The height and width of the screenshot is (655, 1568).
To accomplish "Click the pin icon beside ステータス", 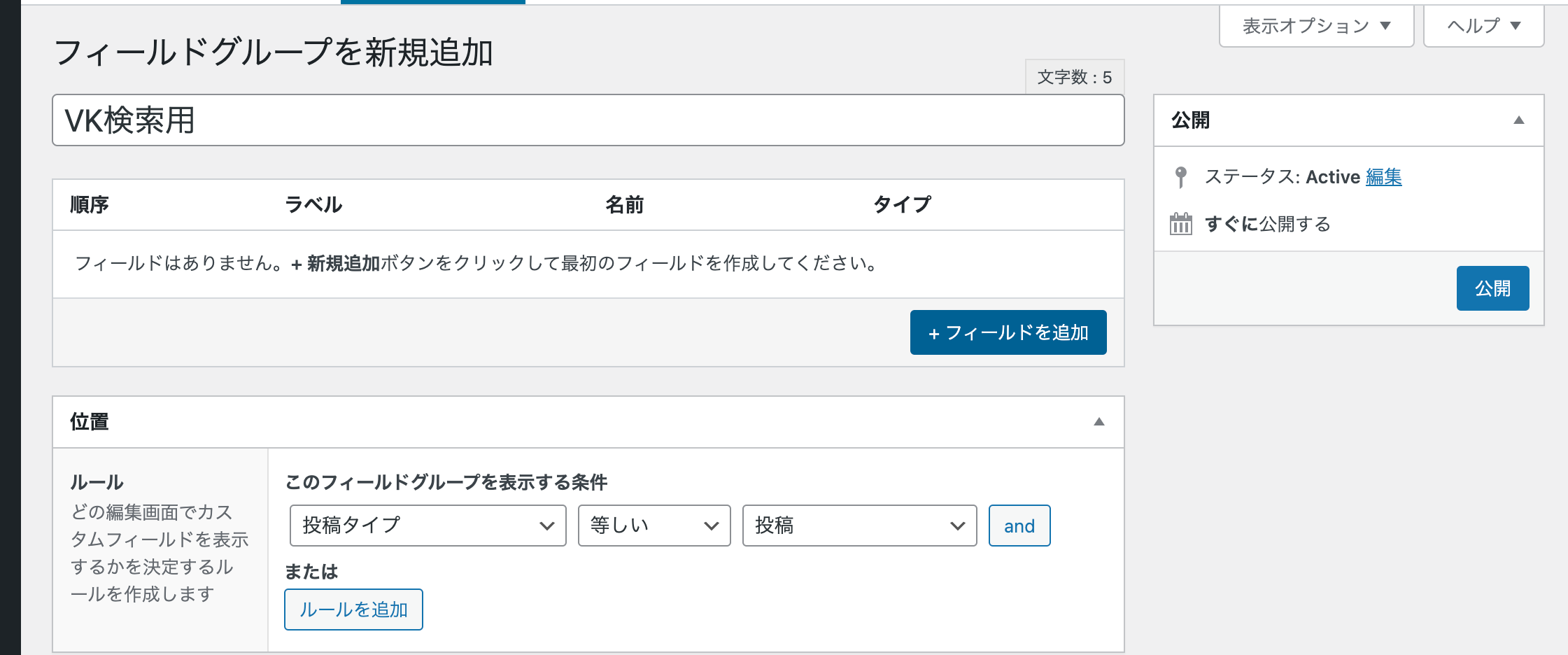I will 1180,177.
